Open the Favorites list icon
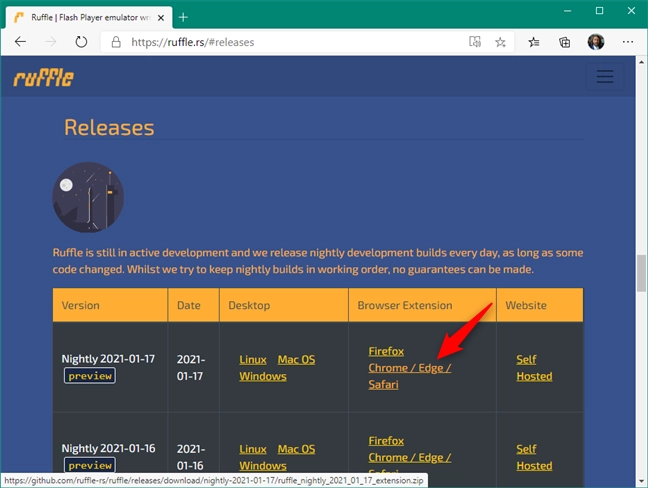 (534, 42)
